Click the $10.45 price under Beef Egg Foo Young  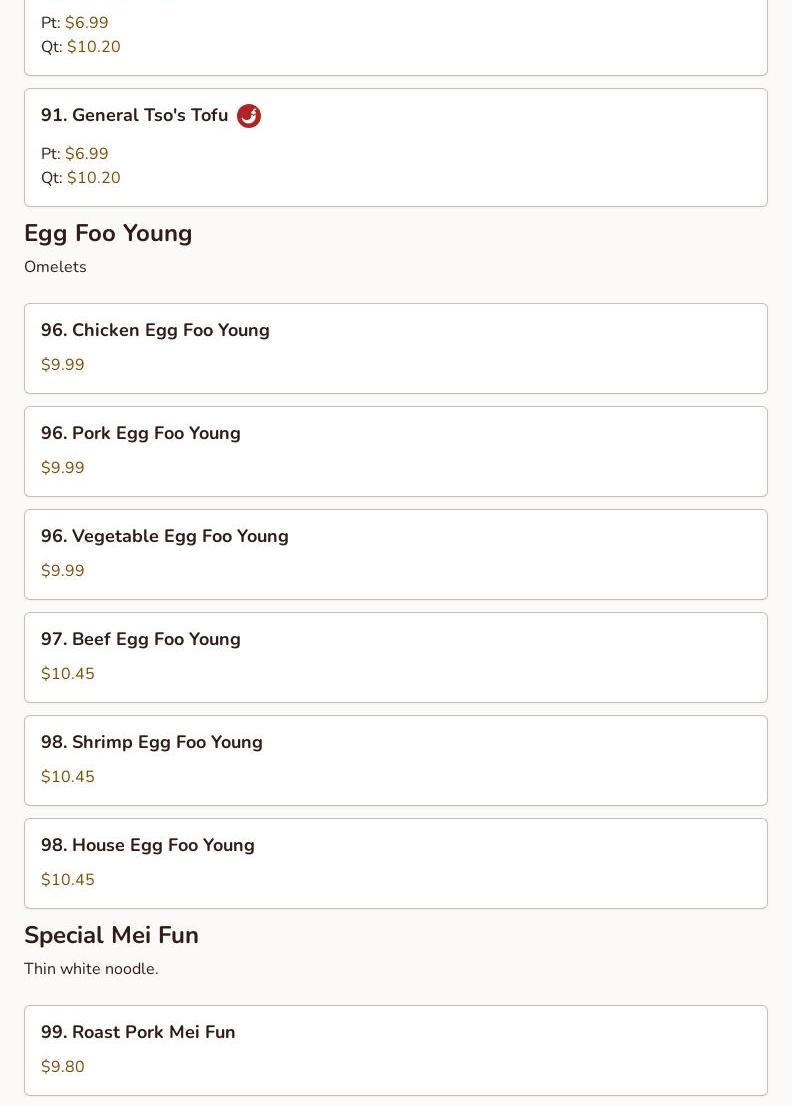click(68, 674)
